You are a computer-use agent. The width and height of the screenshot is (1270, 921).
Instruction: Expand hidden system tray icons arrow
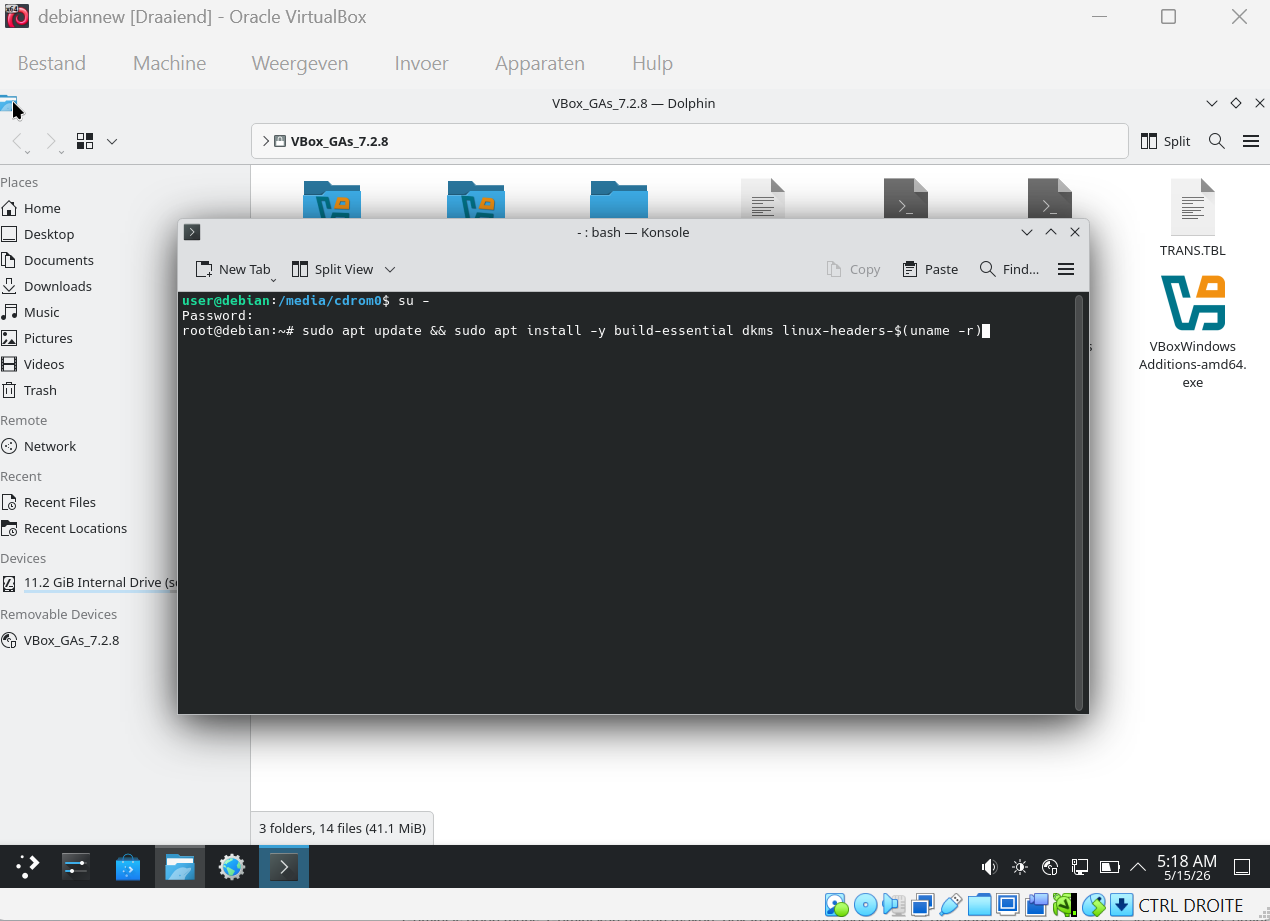click(x=1138, y=867)
